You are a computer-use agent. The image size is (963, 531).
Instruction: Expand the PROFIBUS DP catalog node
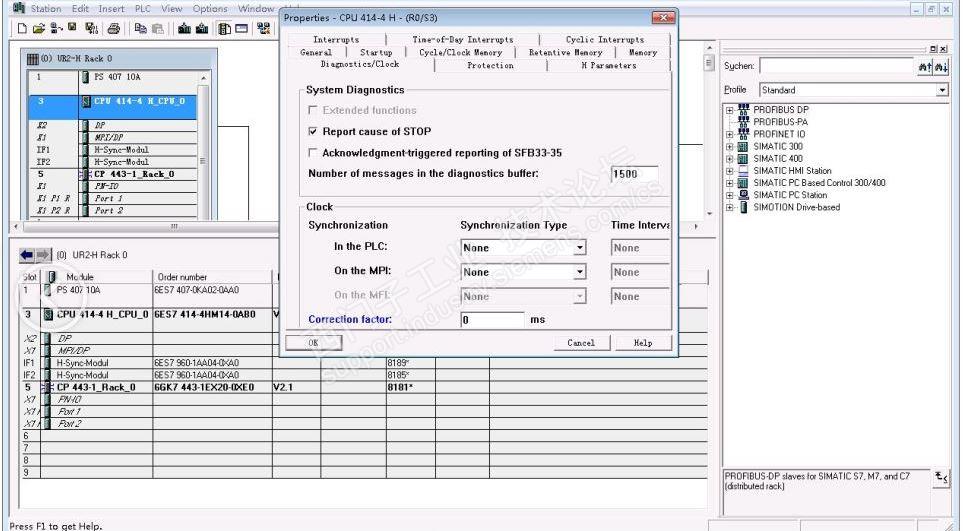tap(730, 110)
